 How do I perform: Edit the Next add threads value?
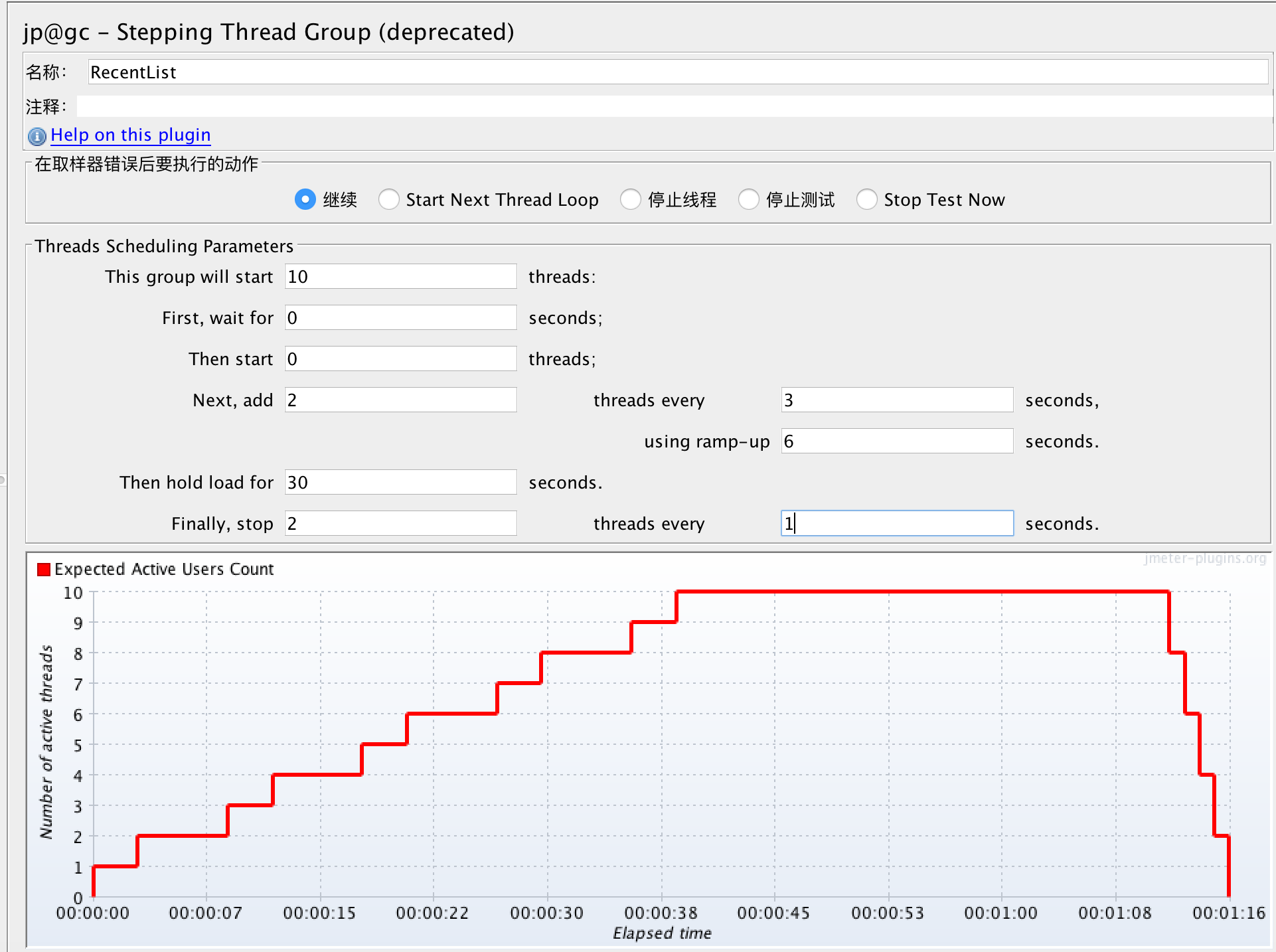tap(398, 400)
